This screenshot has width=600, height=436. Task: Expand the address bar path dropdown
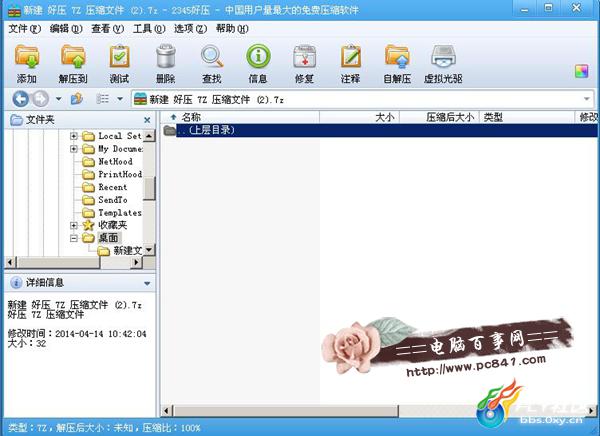click(x=587, y=99)
